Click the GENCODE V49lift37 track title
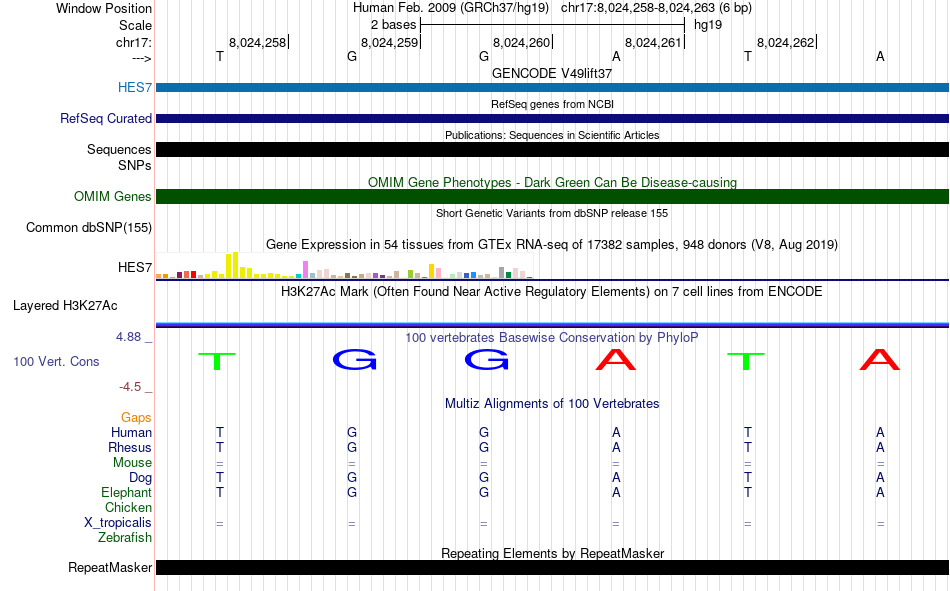The image size is (950, 591). (552, 73)
